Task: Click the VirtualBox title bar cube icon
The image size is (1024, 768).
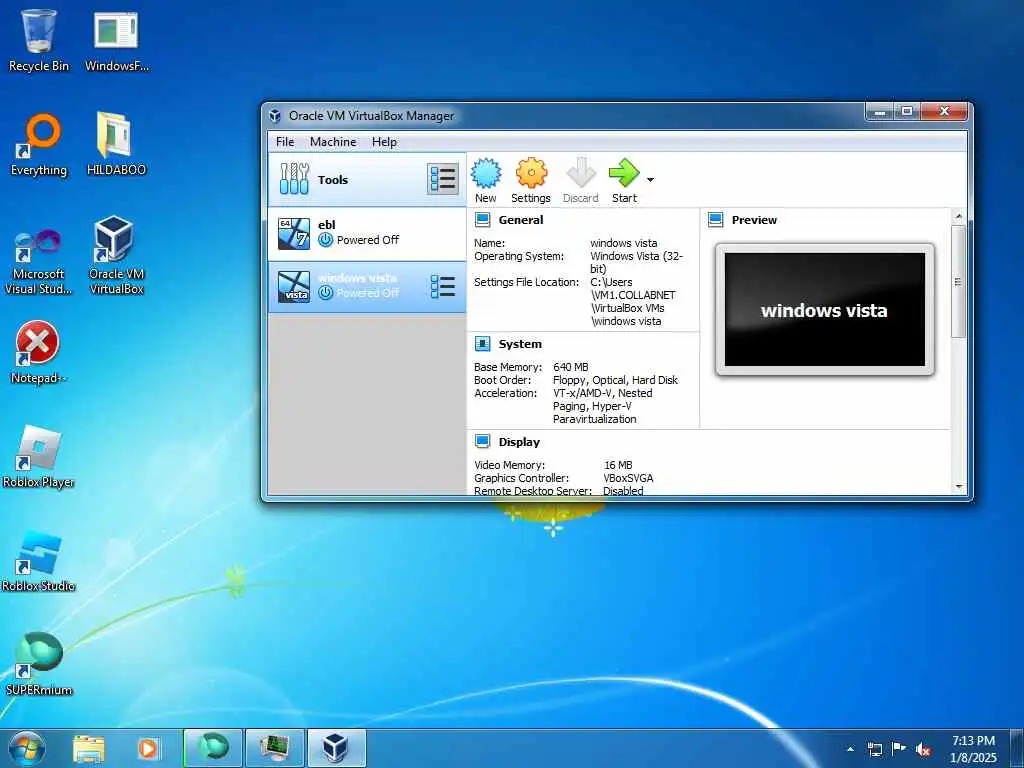Action: tap(276, 116)
